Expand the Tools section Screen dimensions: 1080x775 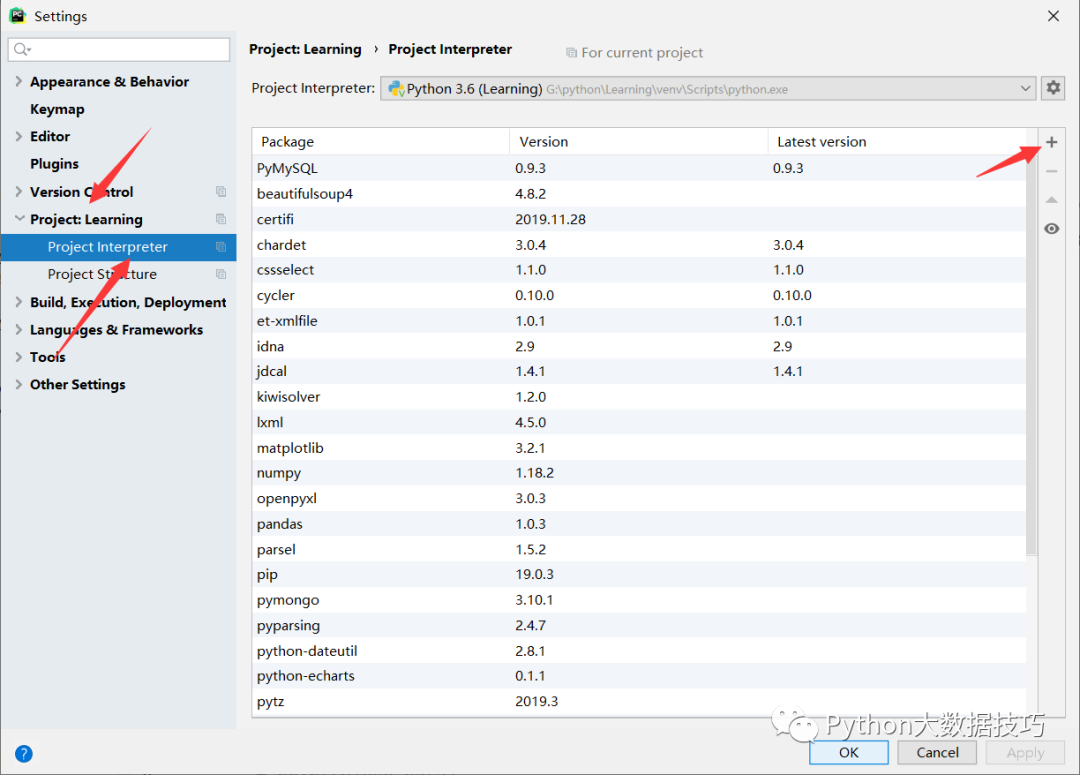point(19,357)
